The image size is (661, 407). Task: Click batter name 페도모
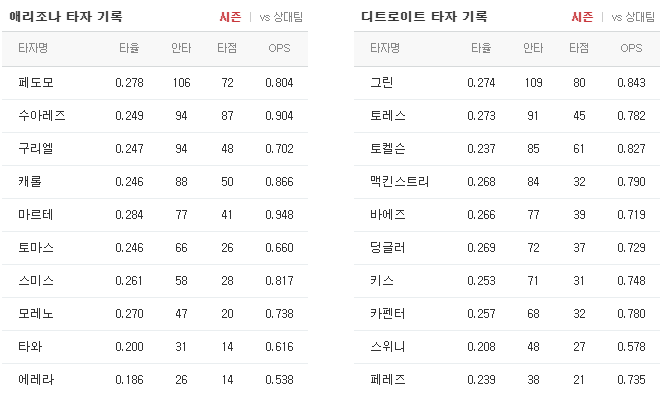36,82
